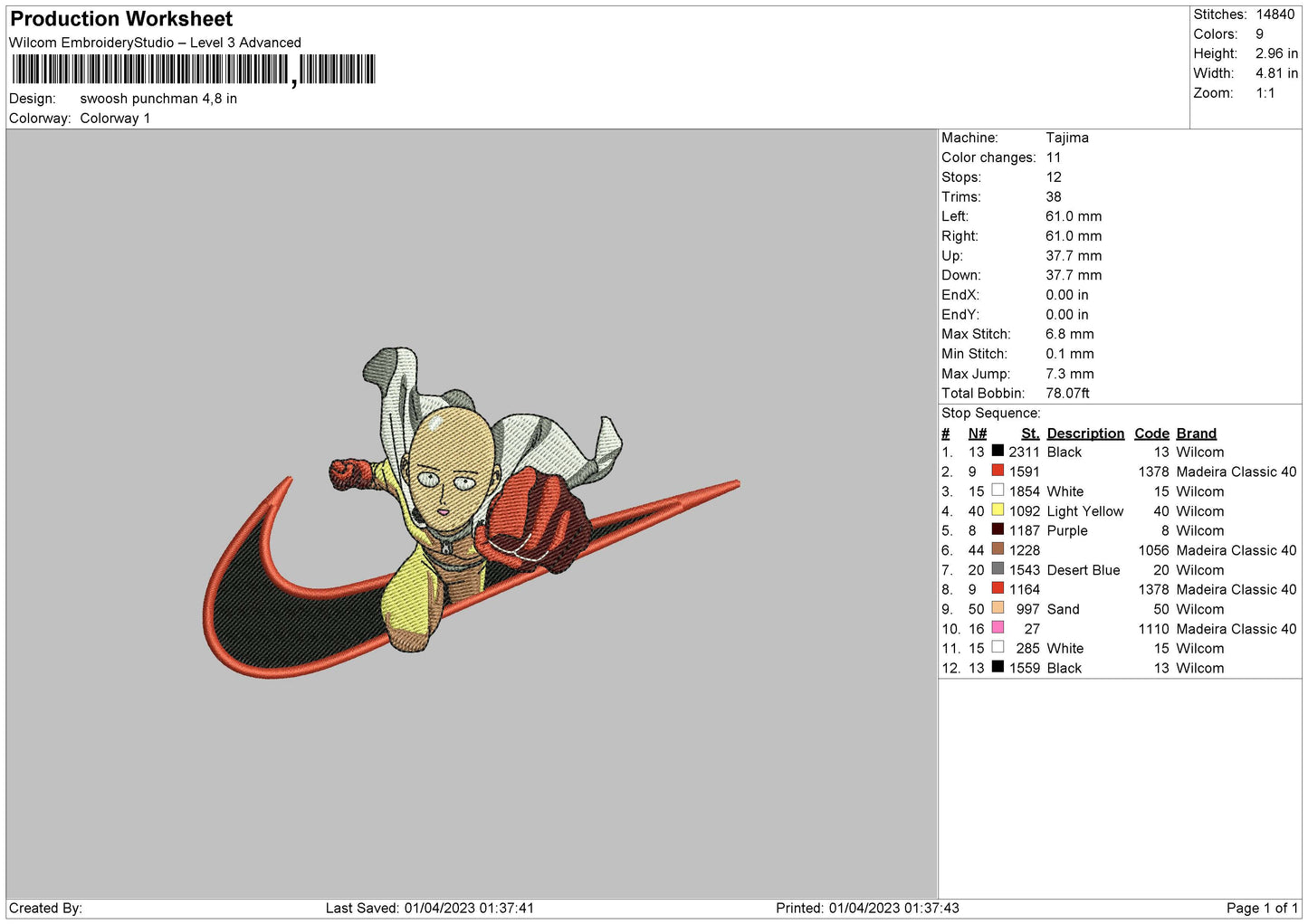Select the Code column header
This screenshot has width=1308, height=924.
[x=1151, y=433]
